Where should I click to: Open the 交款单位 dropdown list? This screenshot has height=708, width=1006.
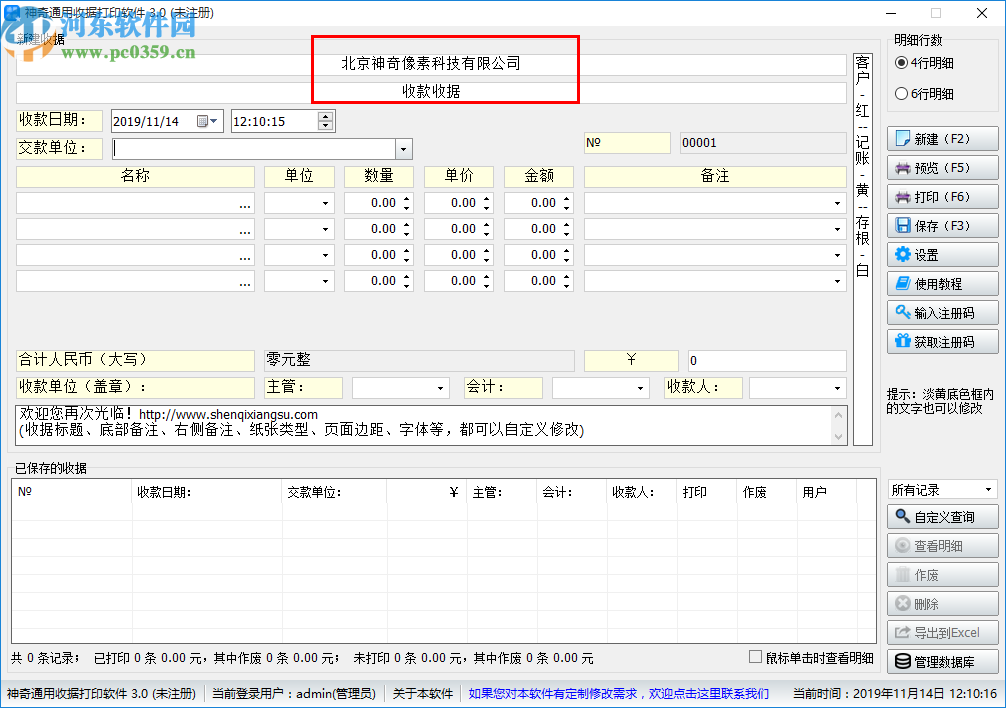click(x=404, y=148)
